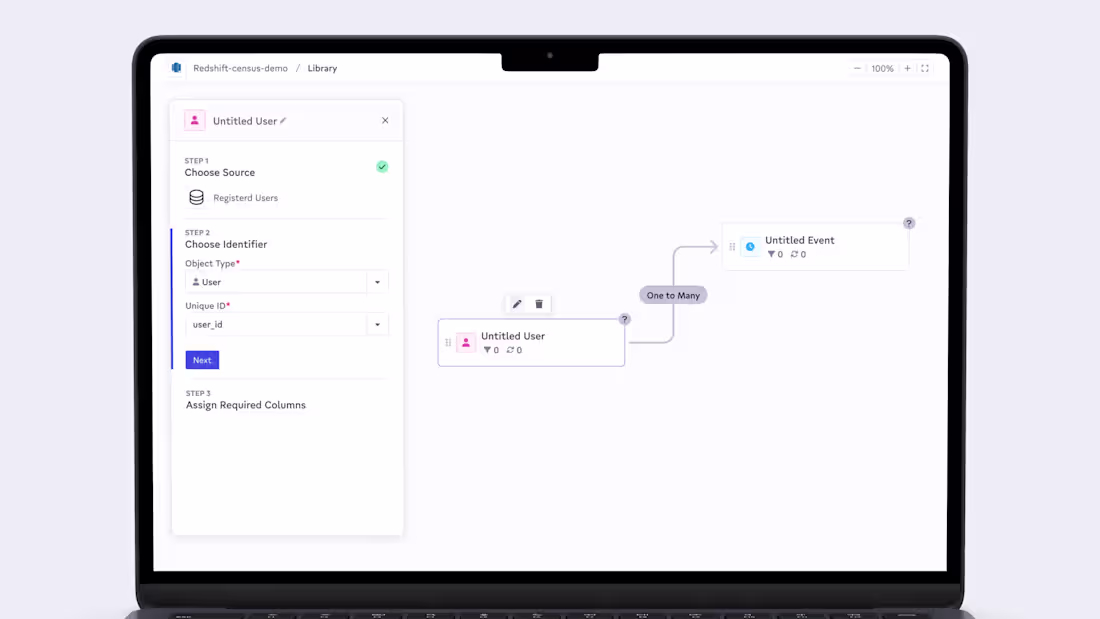Click the pink user icon in panel header
Screen dimensions: 1100x619
coord(195,121)
